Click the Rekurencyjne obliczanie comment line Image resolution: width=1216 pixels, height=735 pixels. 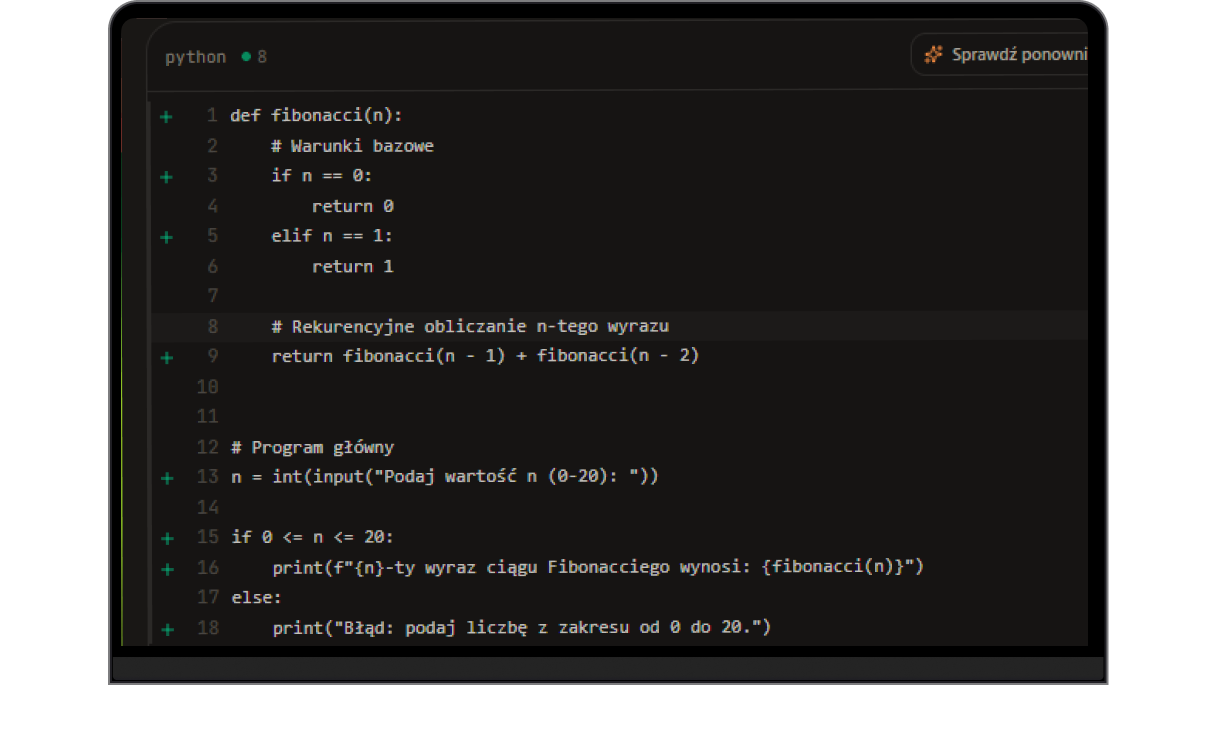point(470,326)
